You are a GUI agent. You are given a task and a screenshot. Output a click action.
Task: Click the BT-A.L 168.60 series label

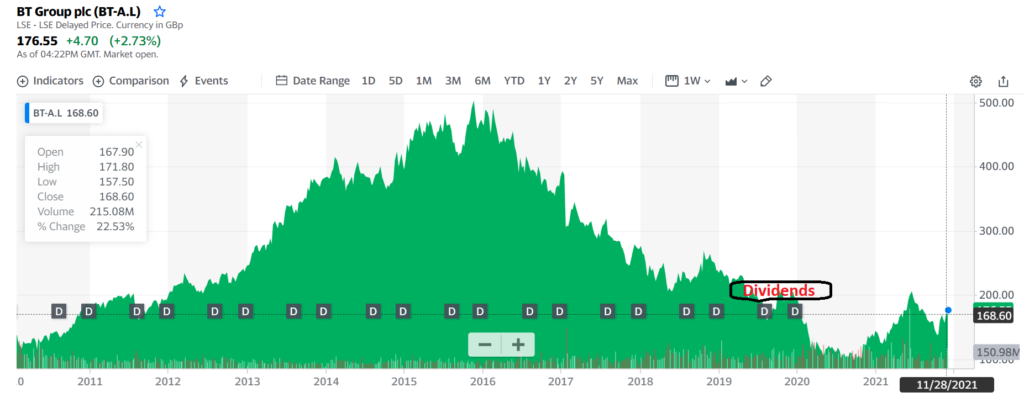(64, 113)
